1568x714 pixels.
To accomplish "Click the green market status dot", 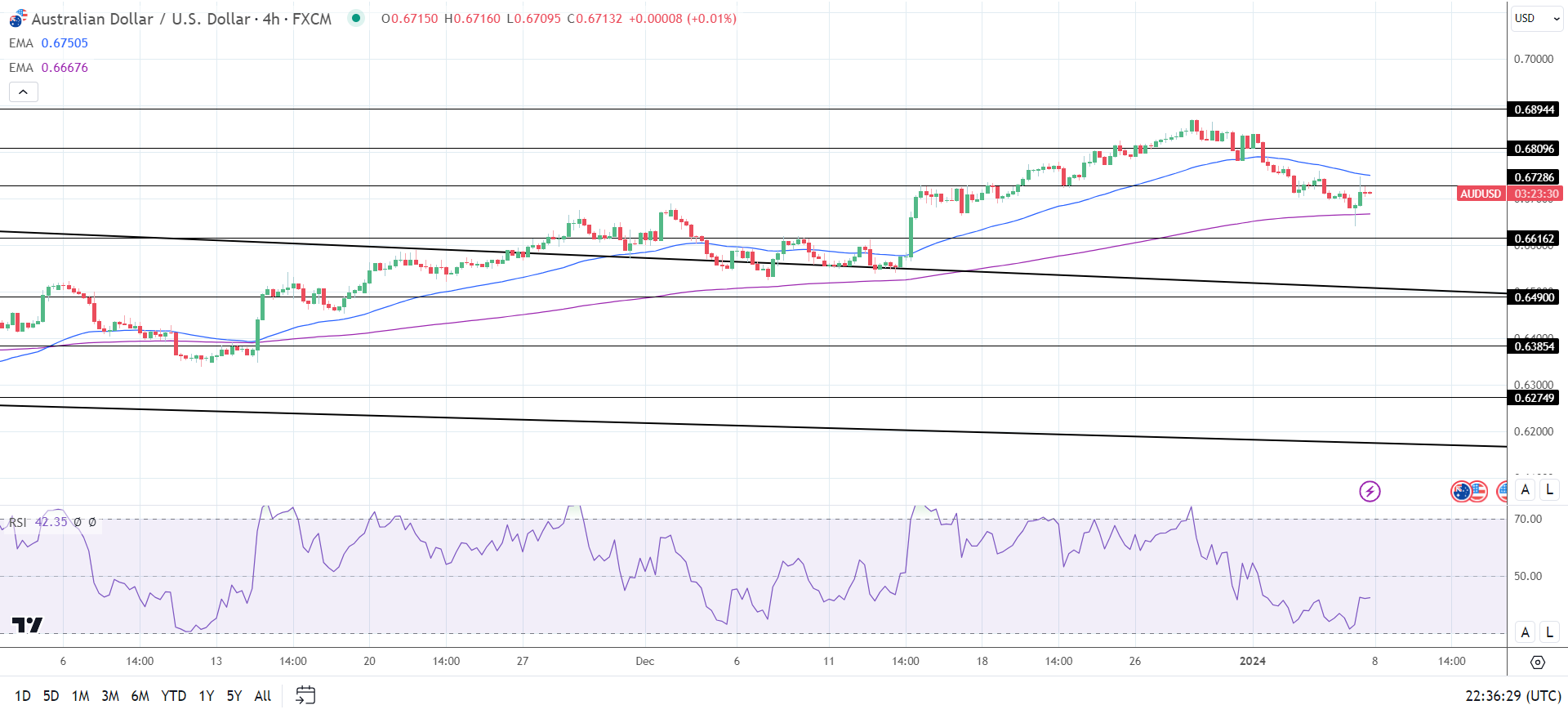I will click(x=355, y=18).
